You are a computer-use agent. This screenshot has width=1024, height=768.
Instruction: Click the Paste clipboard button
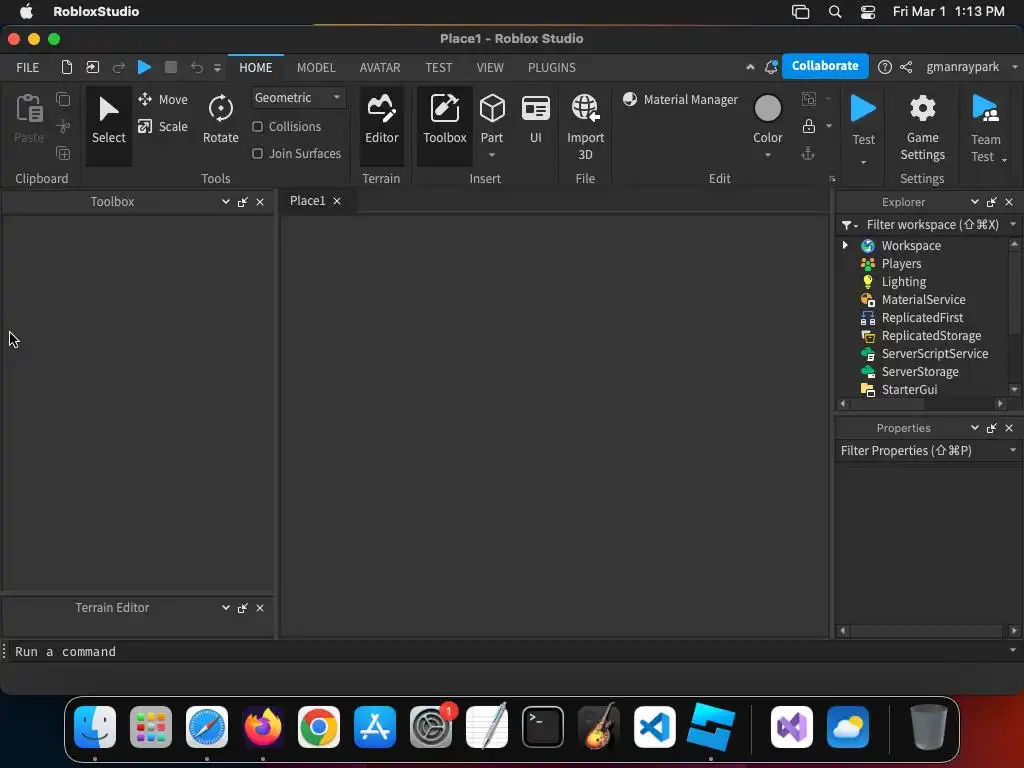[29, 119]
